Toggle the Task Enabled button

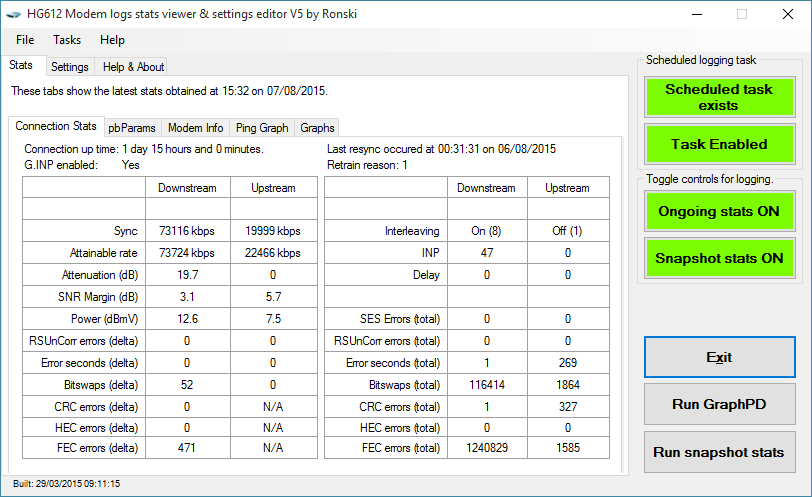[719, 144]
